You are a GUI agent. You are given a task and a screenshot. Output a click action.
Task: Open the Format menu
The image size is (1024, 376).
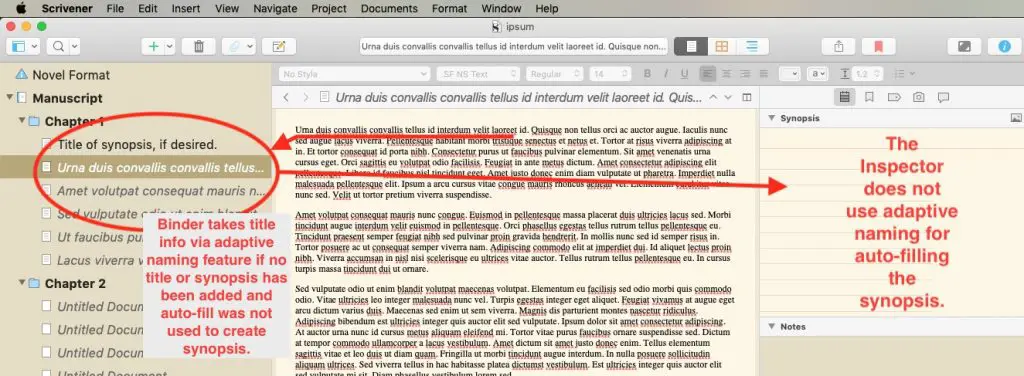click(x=449, y=8)
